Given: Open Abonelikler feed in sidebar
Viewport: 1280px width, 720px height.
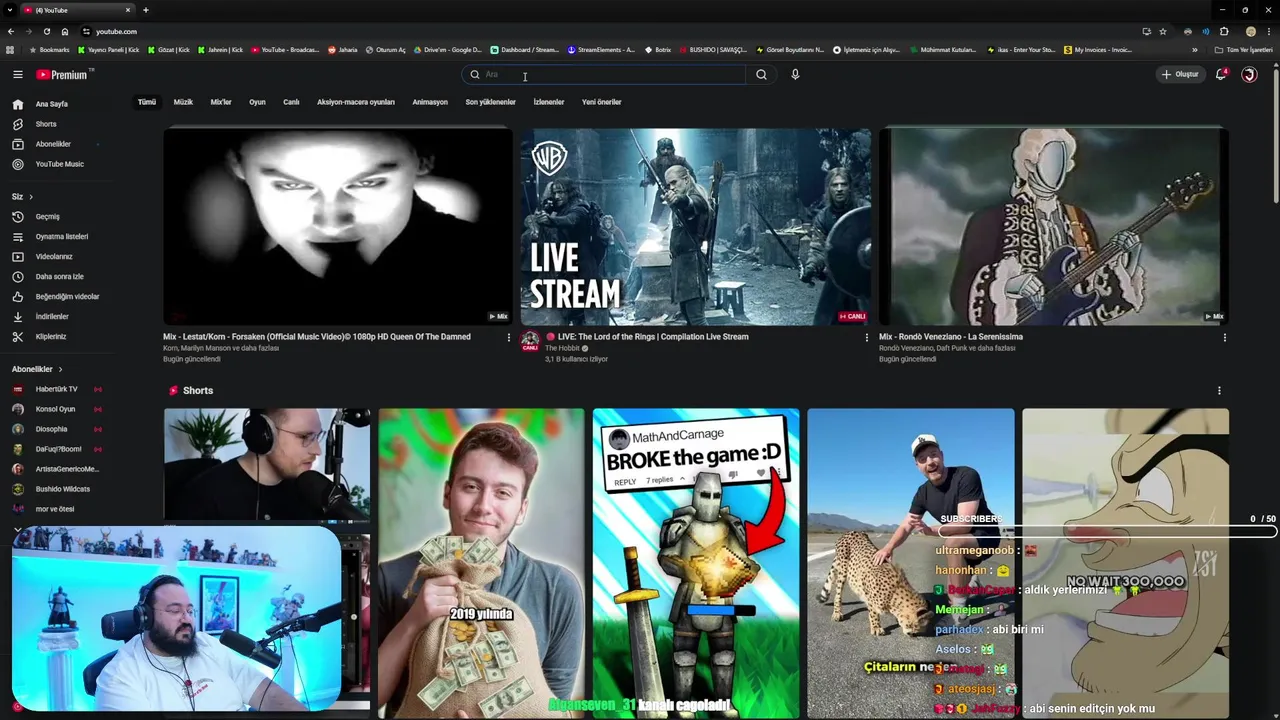Looking at the screenshot, I should tap(53, 144).
